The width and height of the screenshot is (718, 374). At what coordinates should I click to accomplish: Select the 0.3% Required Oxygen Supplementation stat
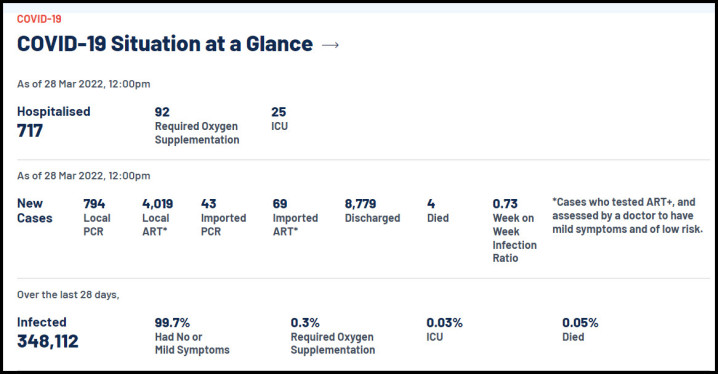coord(333,336)
